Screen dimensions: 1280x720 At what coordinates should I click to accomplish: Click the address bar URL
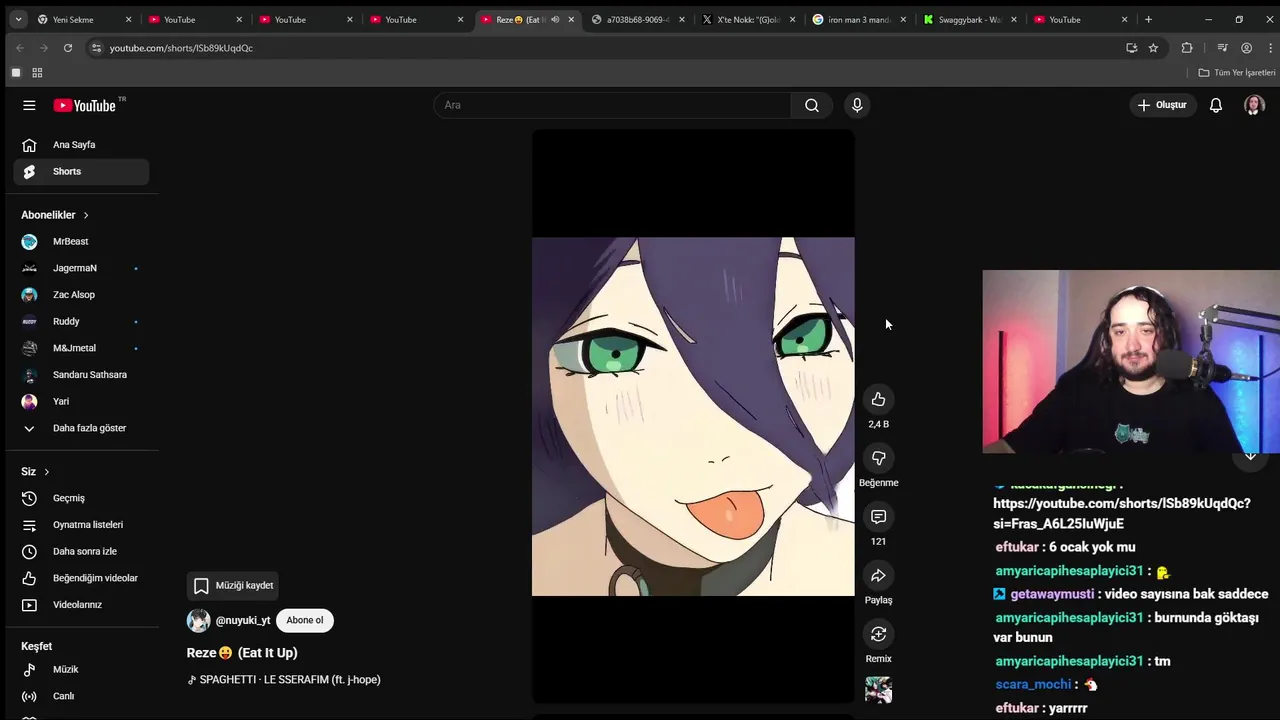click(181, 48)
